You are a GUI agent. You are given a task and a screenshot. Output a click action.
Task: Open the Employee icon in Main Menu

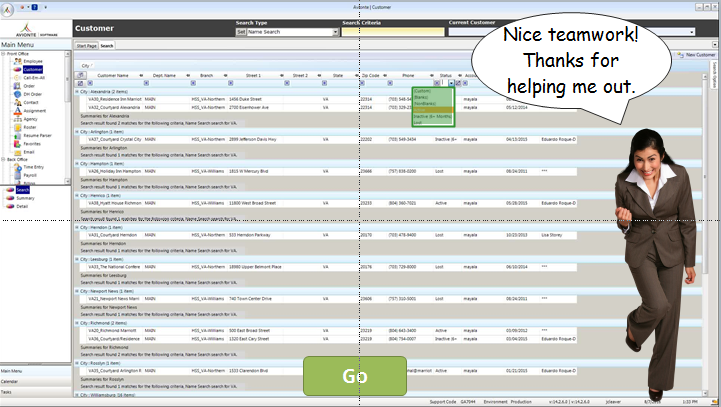(18, 61)
